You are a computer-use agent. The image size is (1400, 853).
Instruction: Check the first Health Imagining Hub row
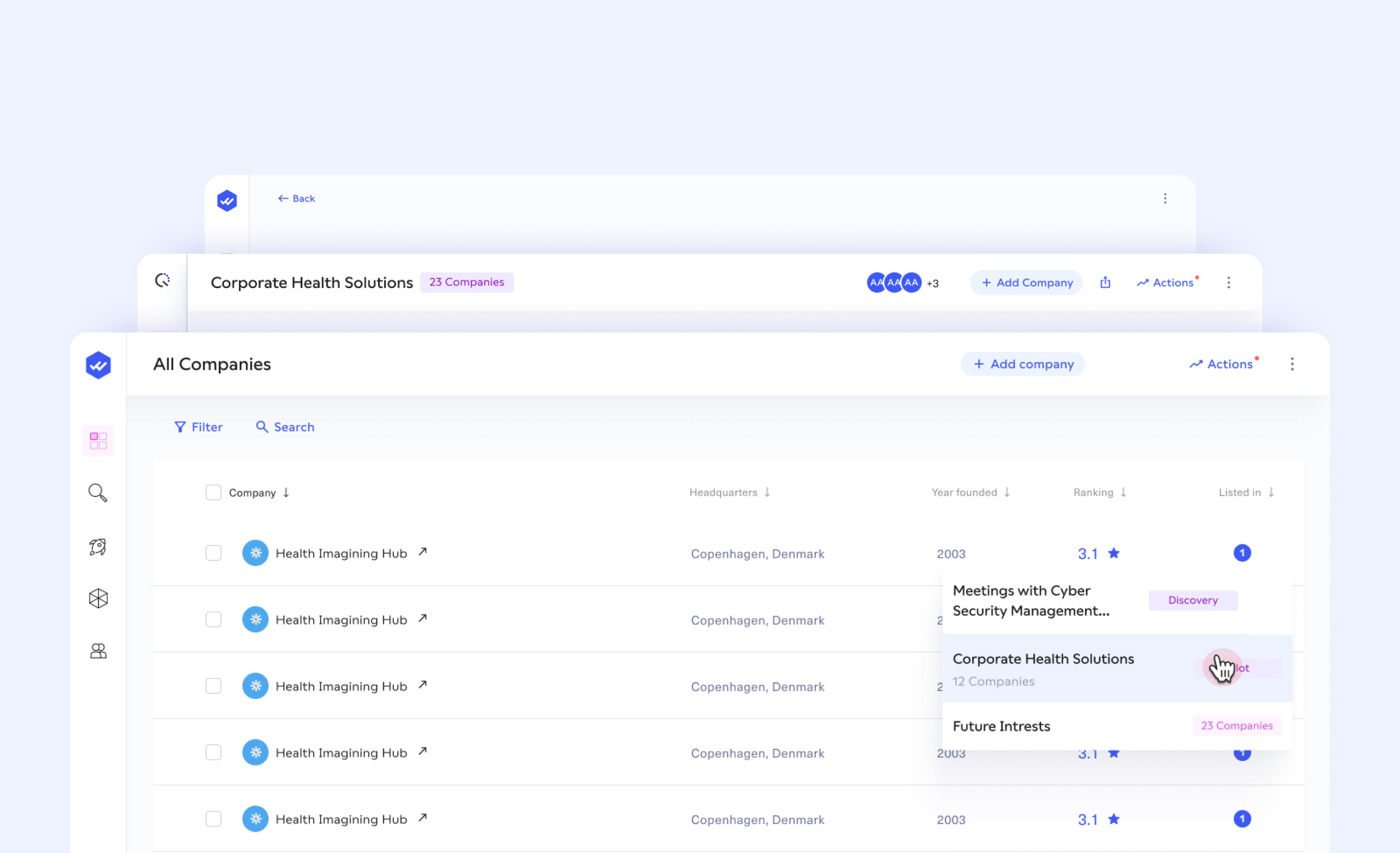tap(213, 553)
